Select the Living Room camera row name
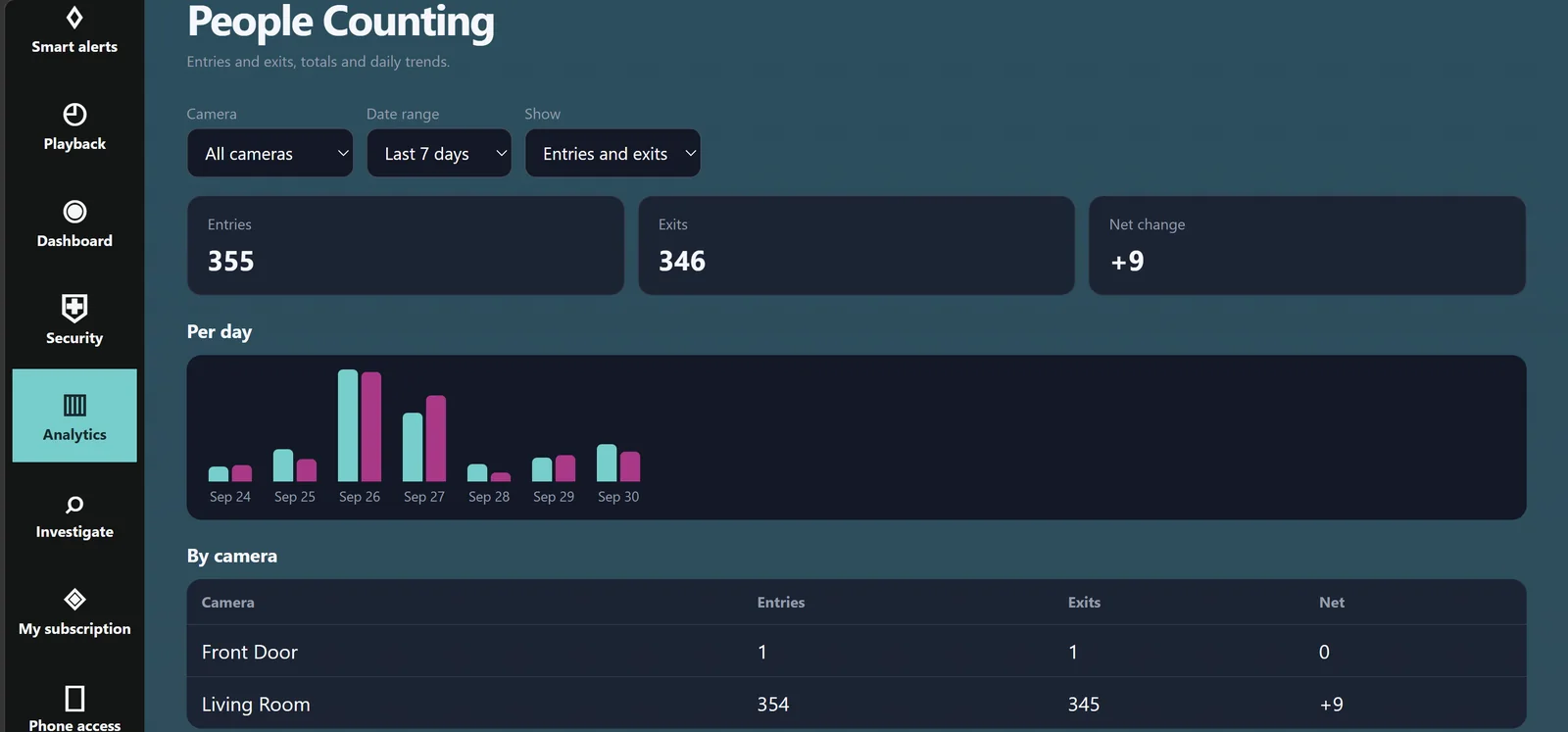This screenshot has width=1568, height=732. 256,705
